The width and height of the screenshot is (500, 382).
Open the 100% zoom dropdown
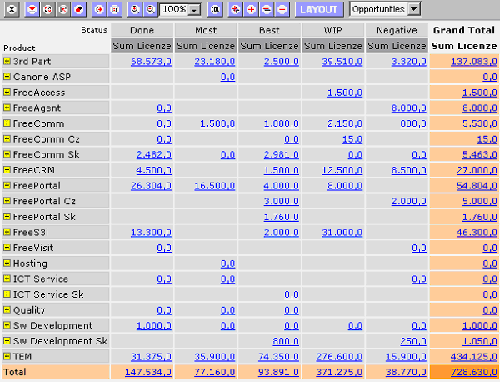click(194, 9)
